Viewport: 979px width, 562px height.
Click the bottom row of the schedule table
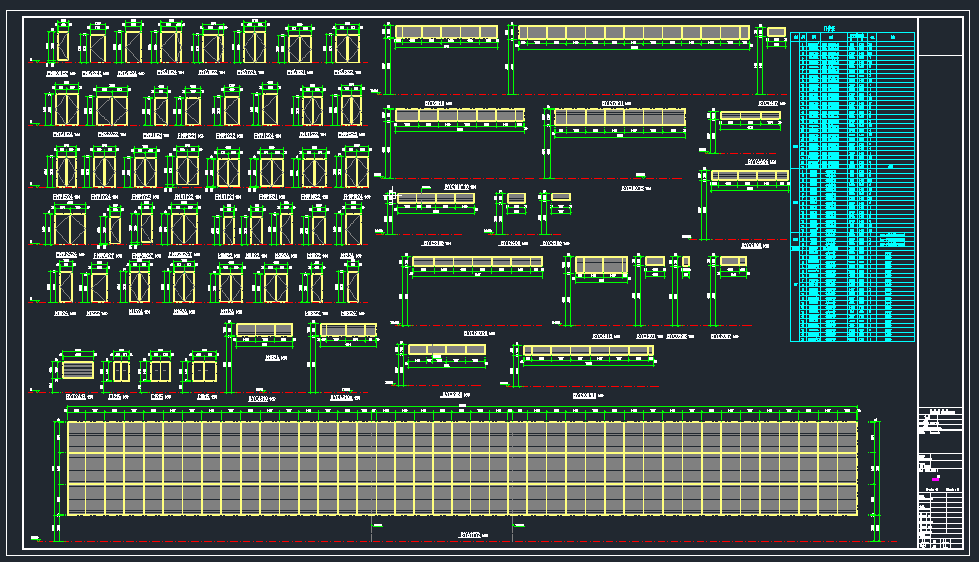[852, 337]
